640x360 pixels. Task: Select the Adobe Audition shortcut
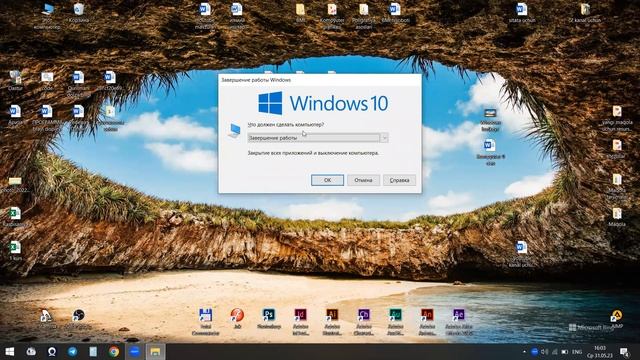click(x=395, y=322)
